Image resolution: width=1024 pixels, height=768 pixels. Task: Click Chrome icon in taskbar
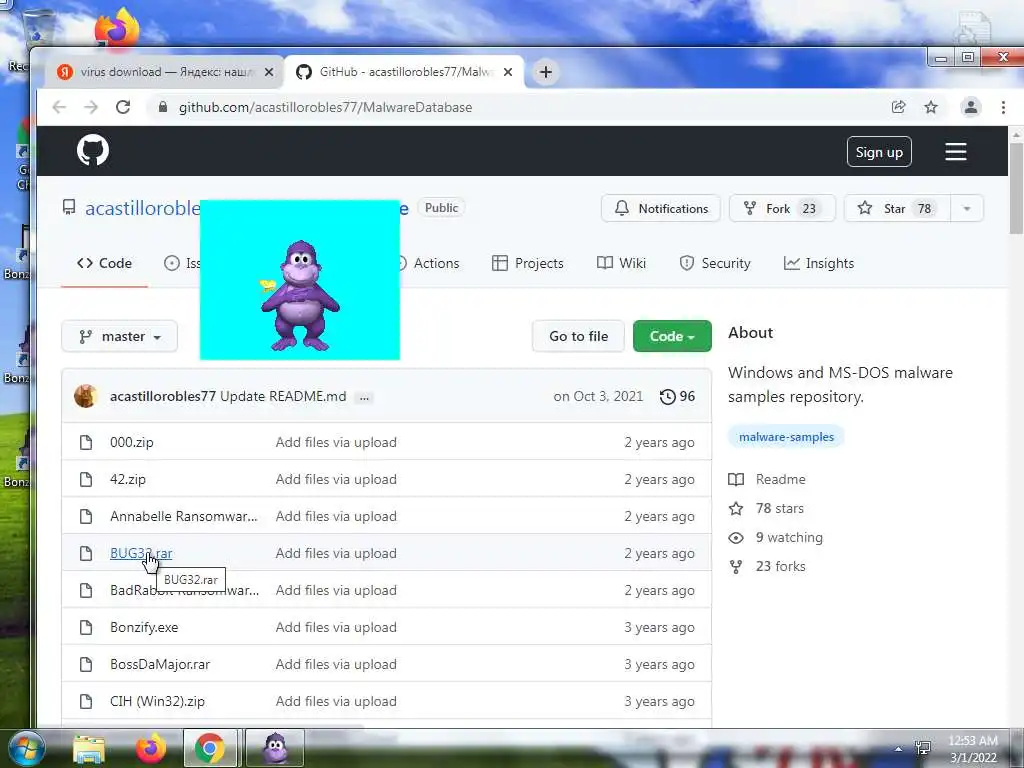click(210, 748)
